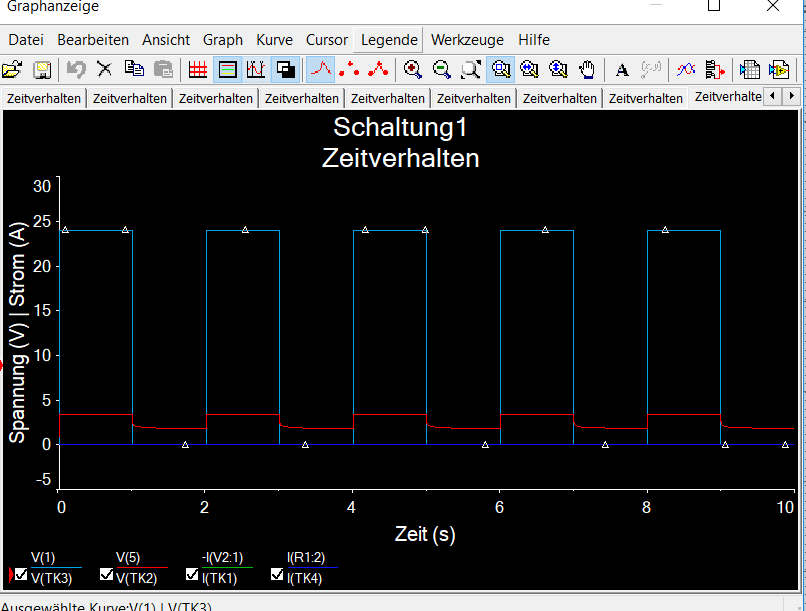Click the zoom out magnifier icon

pyautogui.click(x=442, y=69)
